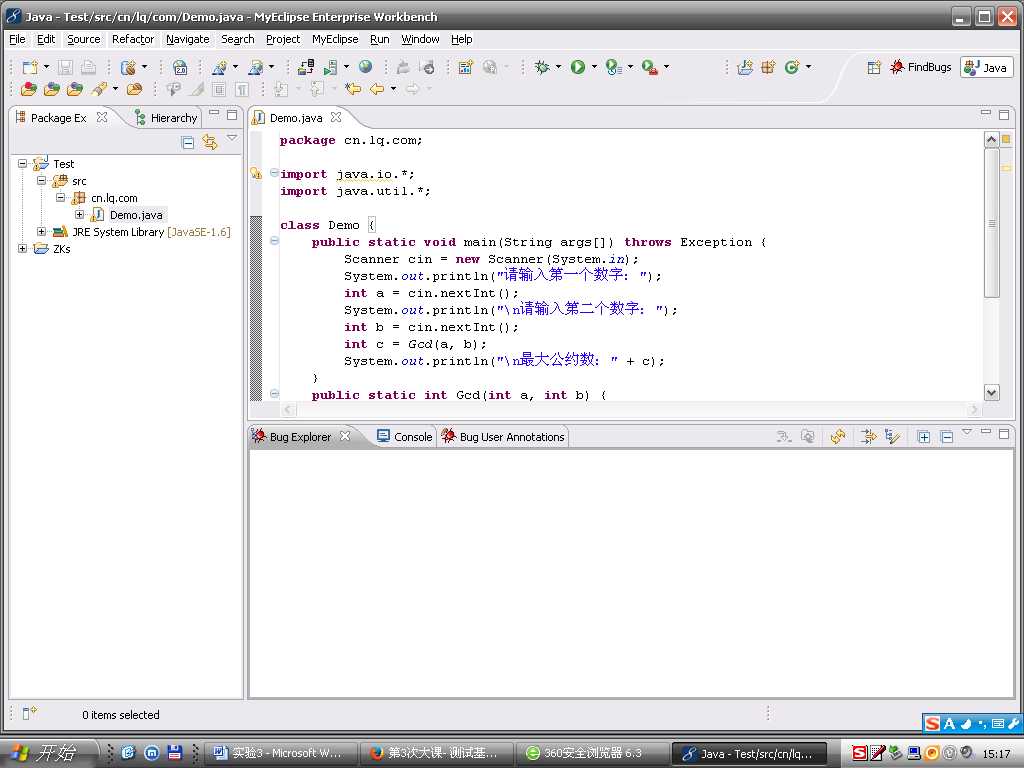Click the New Report chart icon
Screen dimensions: 1024x768
[466, 67]
